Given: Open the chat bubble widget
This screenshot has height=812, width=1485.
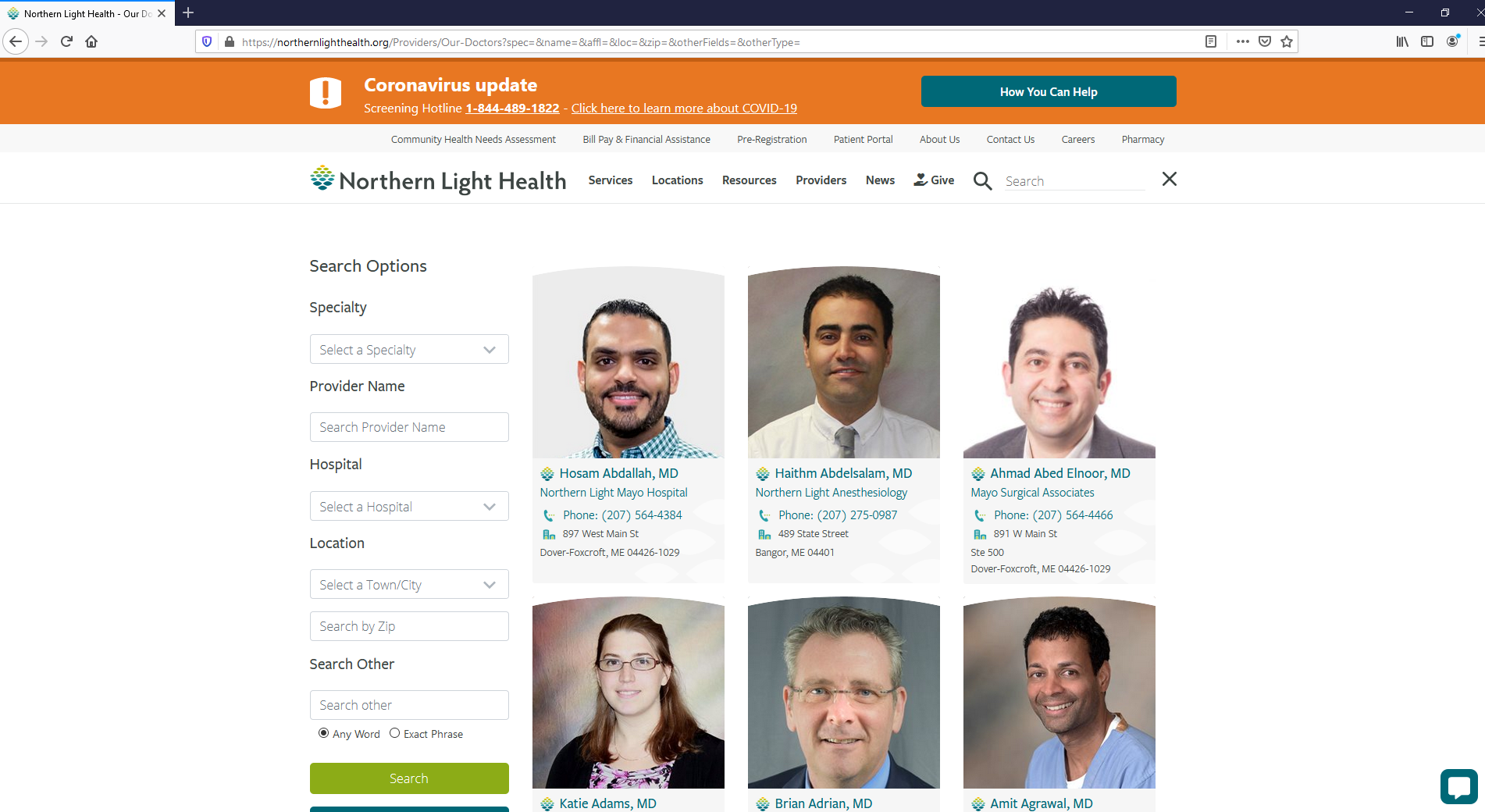Looking at the screenshot, I should 1458,786.
